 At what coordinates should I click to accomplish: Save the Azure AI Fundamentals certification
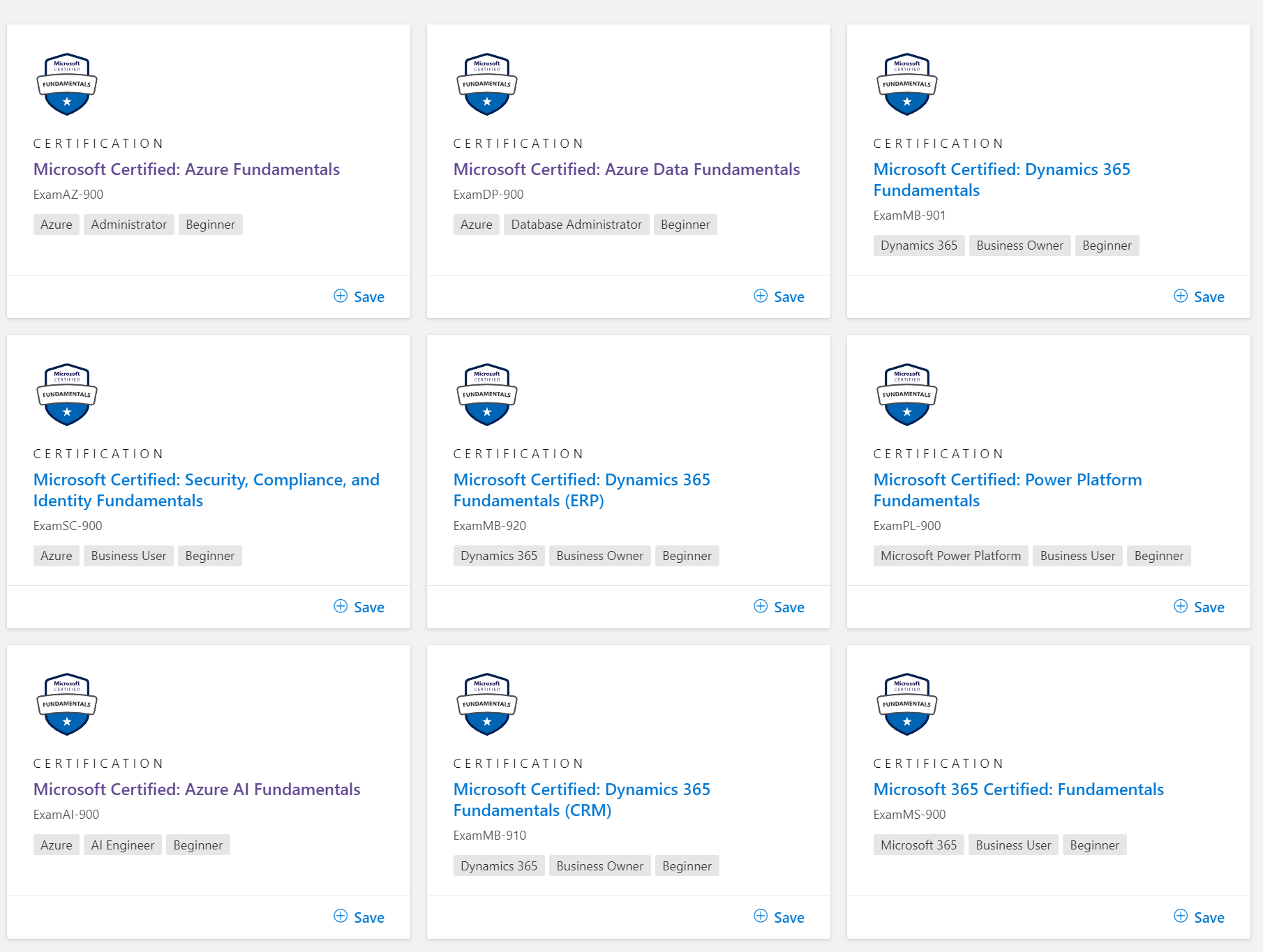(x=359, y=917)
